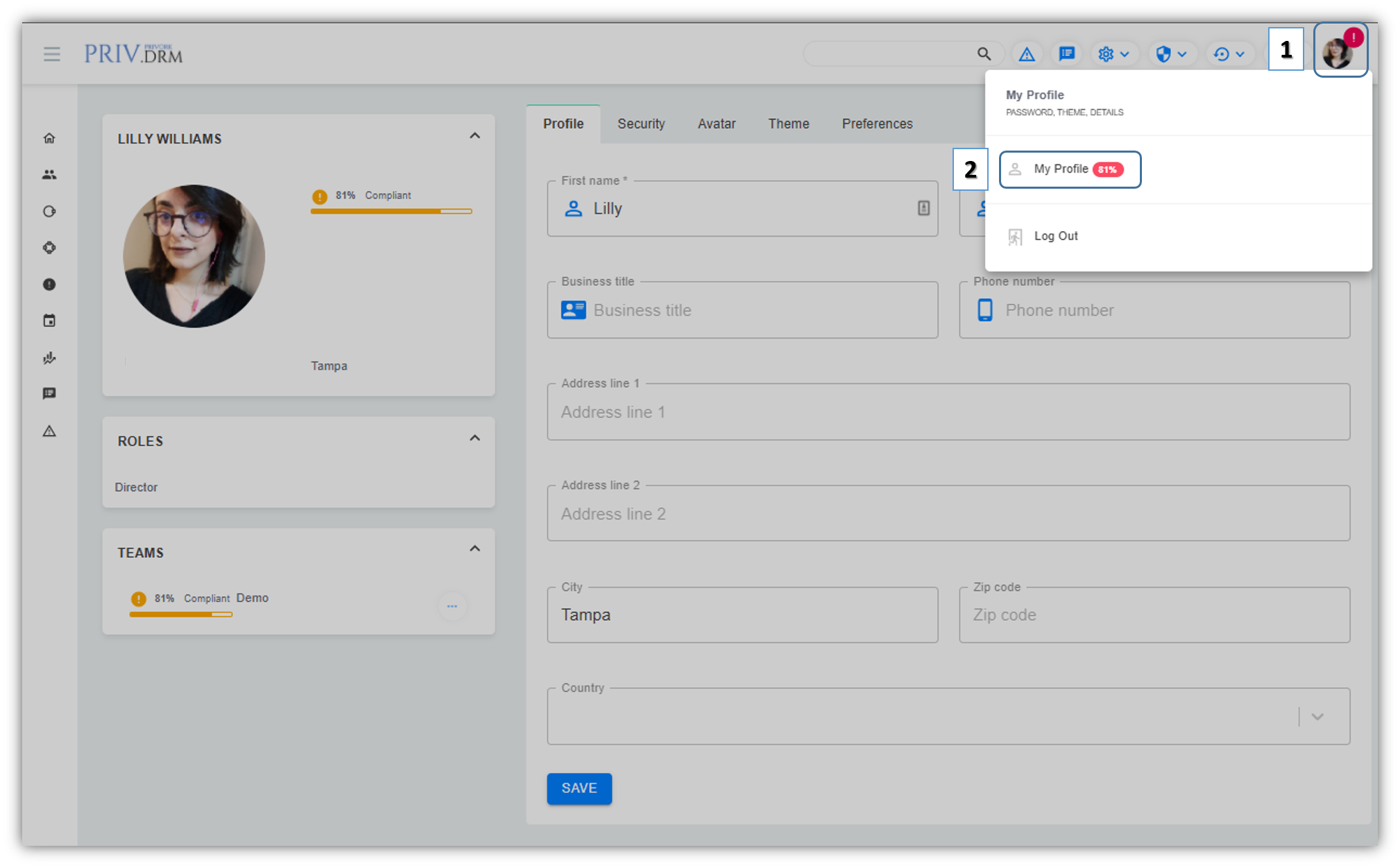Open the settings gear dropdown
The height and width of the screenshot is (868, 1400).
1113,54
